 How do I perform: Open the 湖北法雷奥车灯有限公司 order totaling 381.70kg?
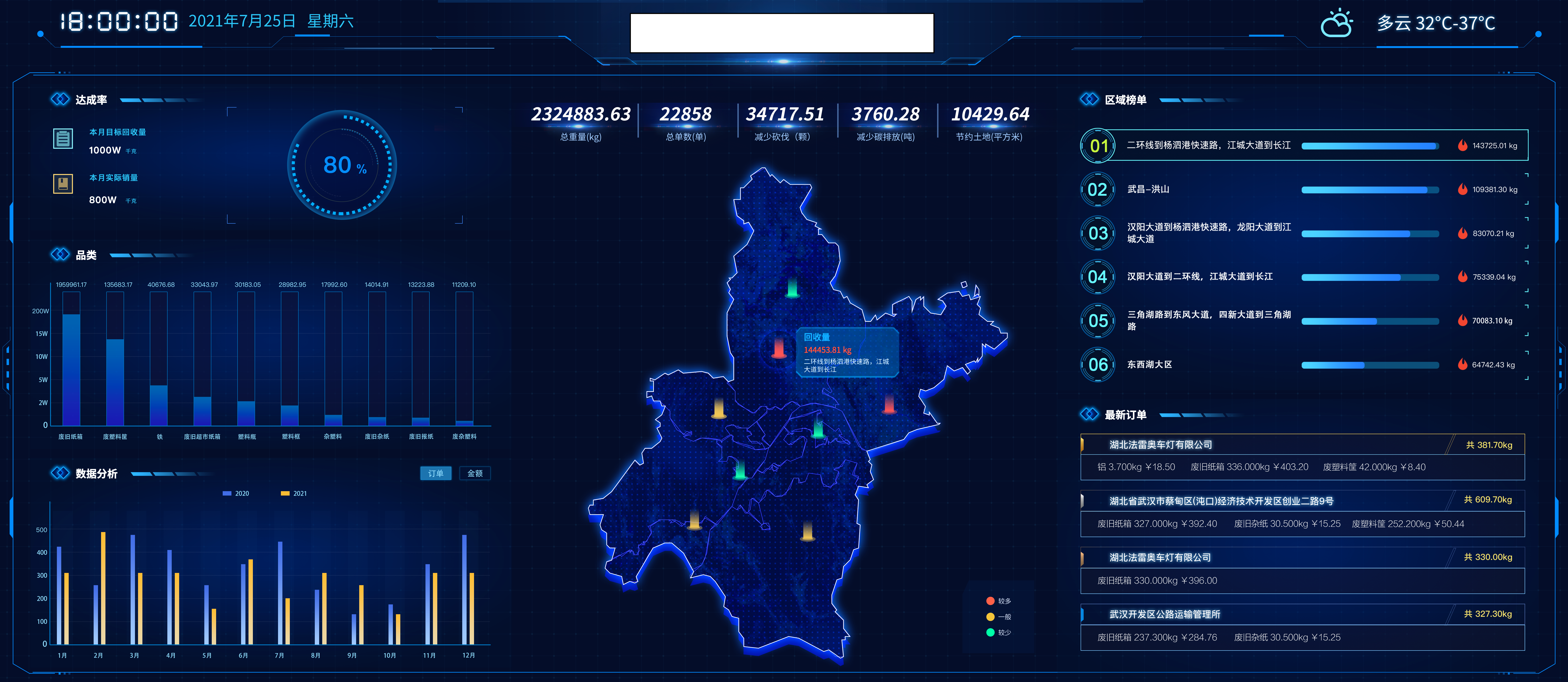pyautogui.click(x=1303, y=457)
